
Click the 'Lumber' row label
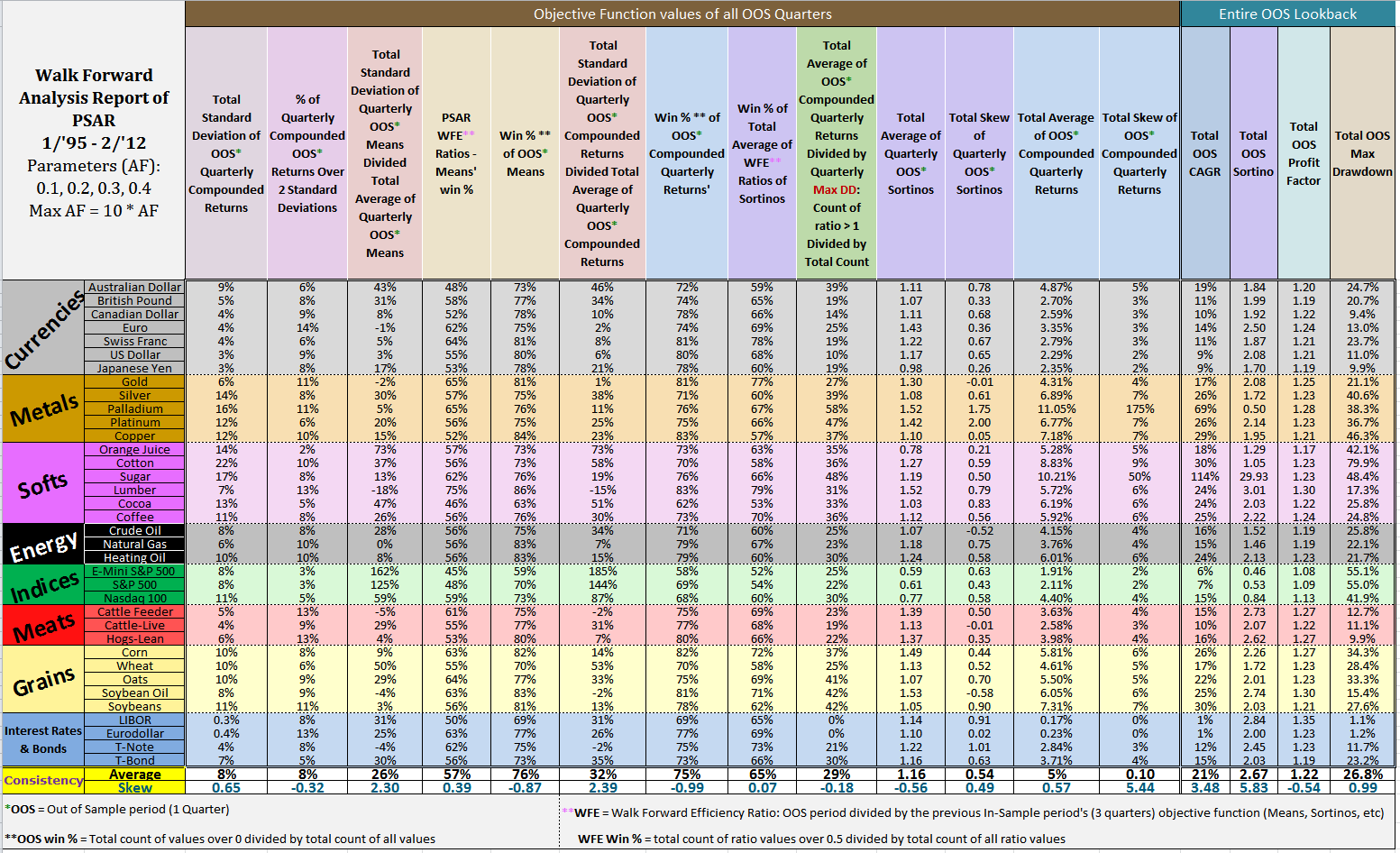134,490
